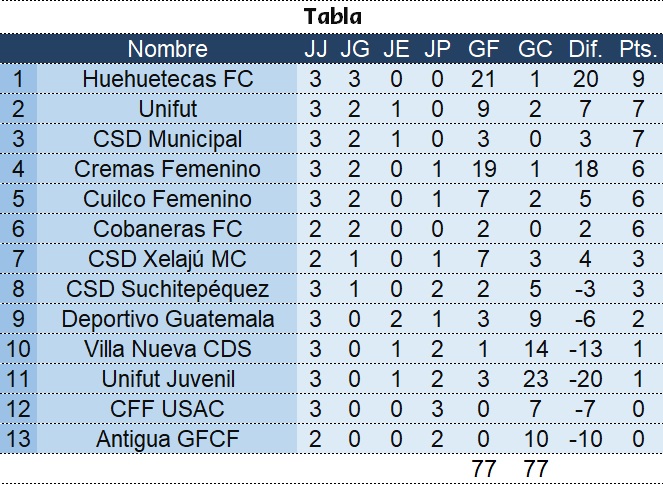The image size is (663, 484).
Task: Select the Villa Nueva CDS cell
Action: [168, 349]
